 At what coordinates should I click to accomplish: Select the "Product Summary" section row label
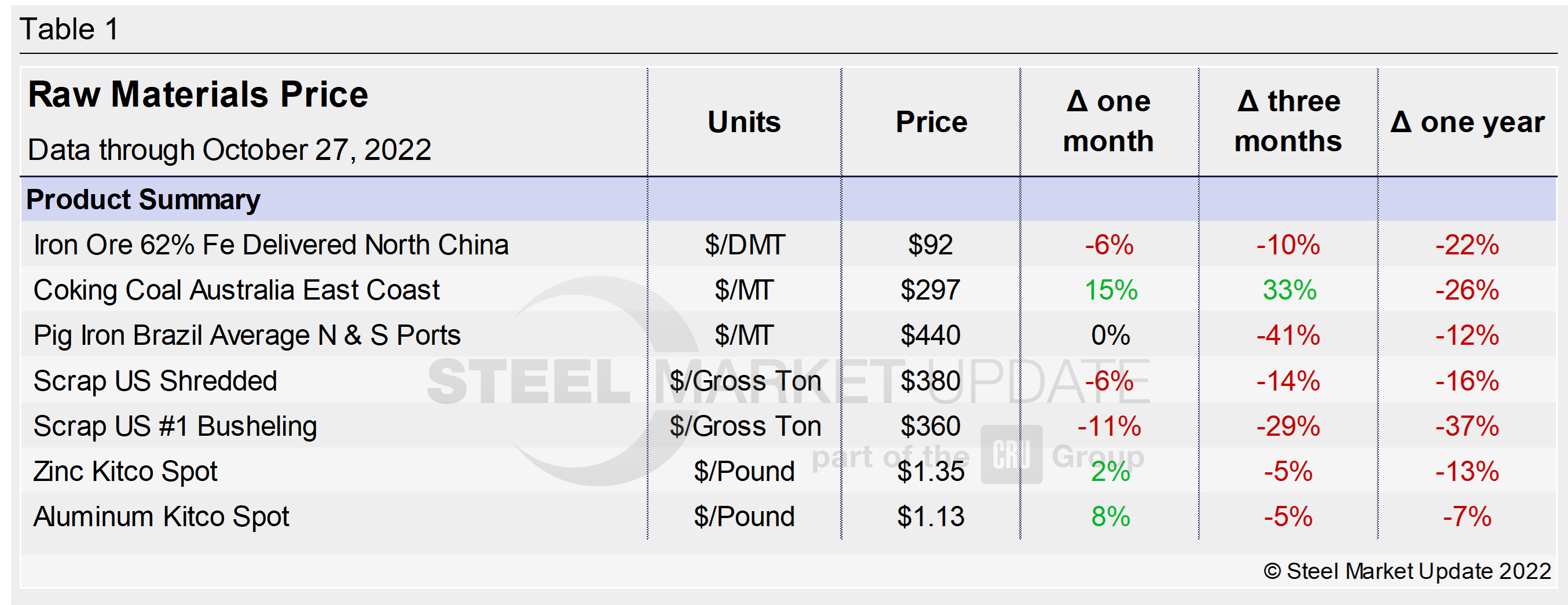(143, 200)
